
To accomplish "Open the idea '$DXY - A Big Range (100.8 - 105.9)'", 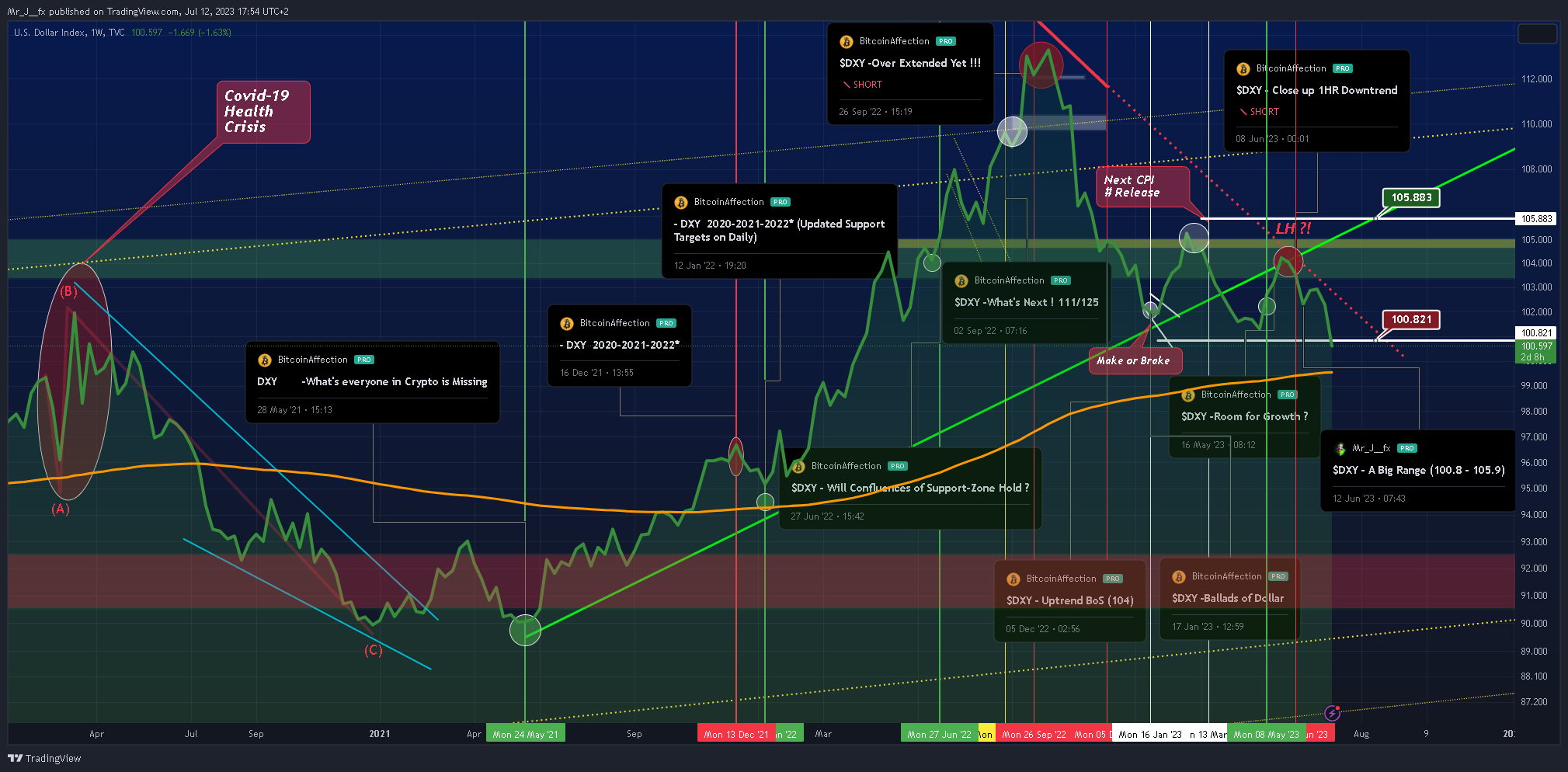I will (x=1418, y=470).
